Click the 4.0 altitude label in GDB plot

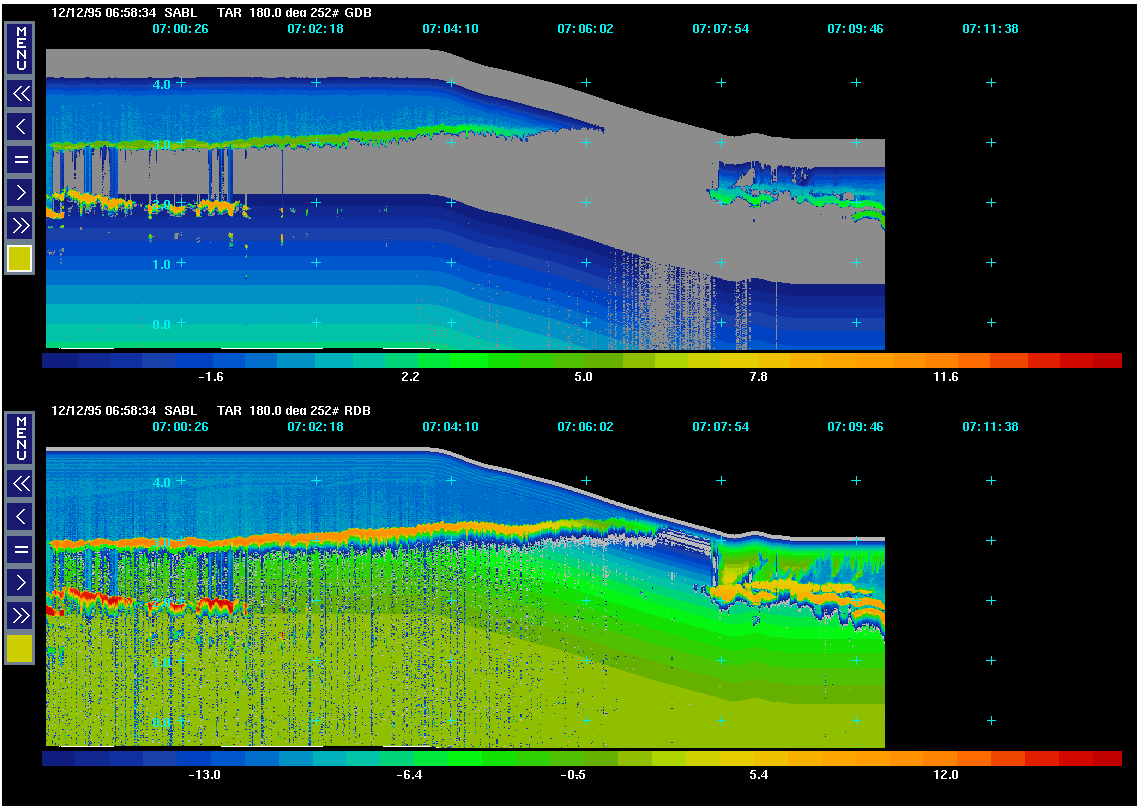[x=162, y=84]
